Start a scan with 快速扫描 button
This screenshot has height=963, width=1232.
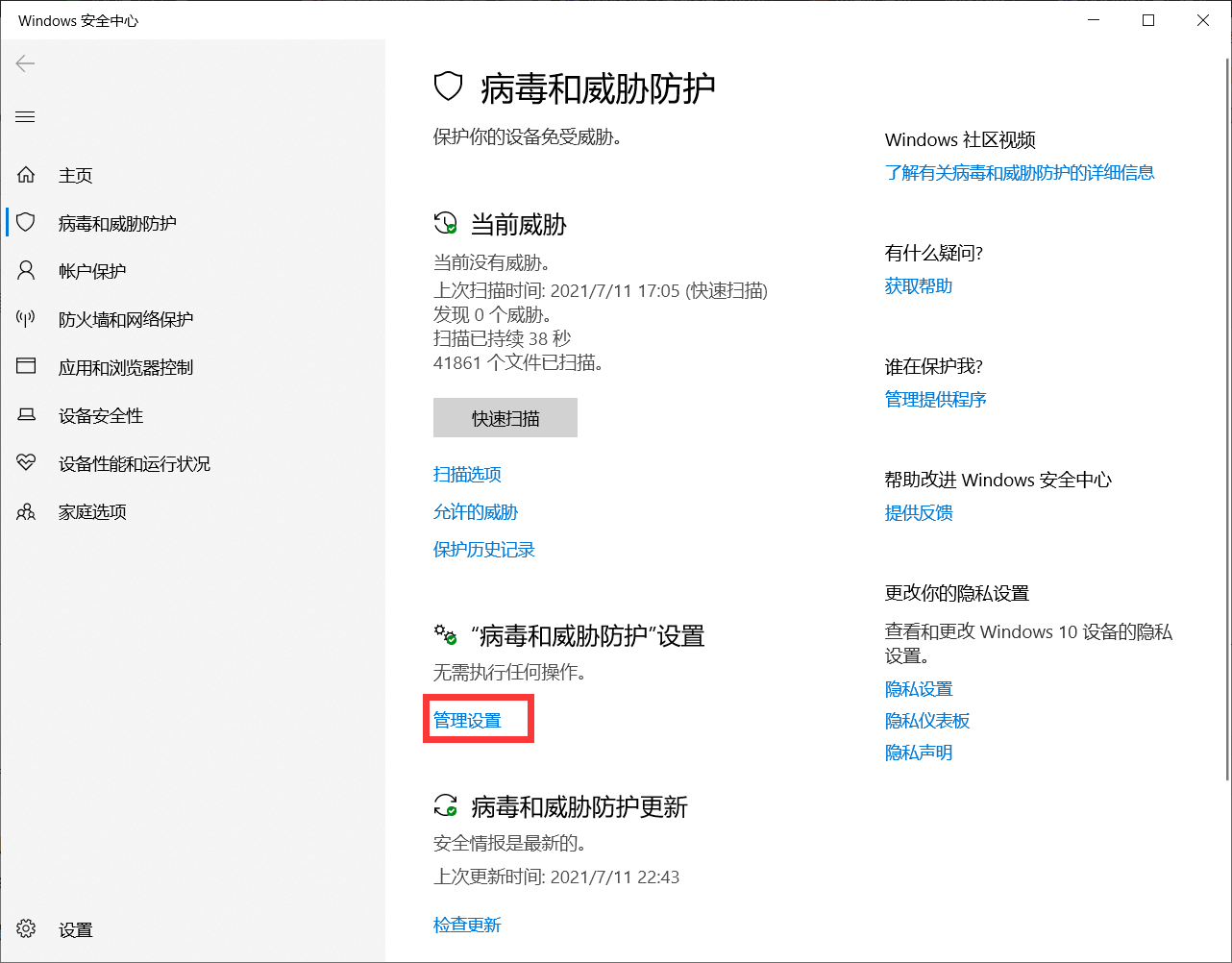point(505,418)
